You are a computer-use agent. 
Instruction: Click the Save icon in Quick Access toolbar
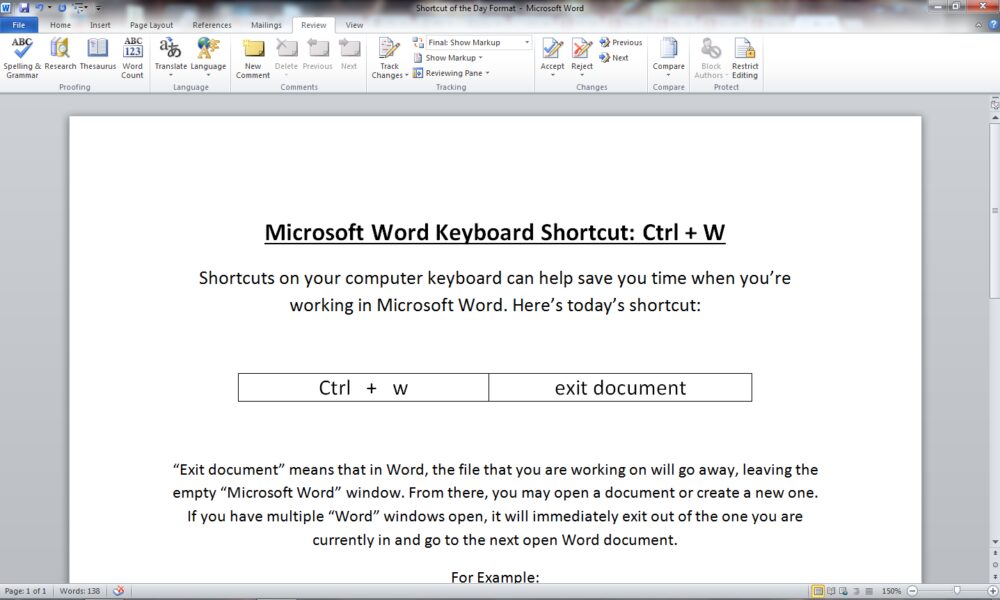click(22, 8)
